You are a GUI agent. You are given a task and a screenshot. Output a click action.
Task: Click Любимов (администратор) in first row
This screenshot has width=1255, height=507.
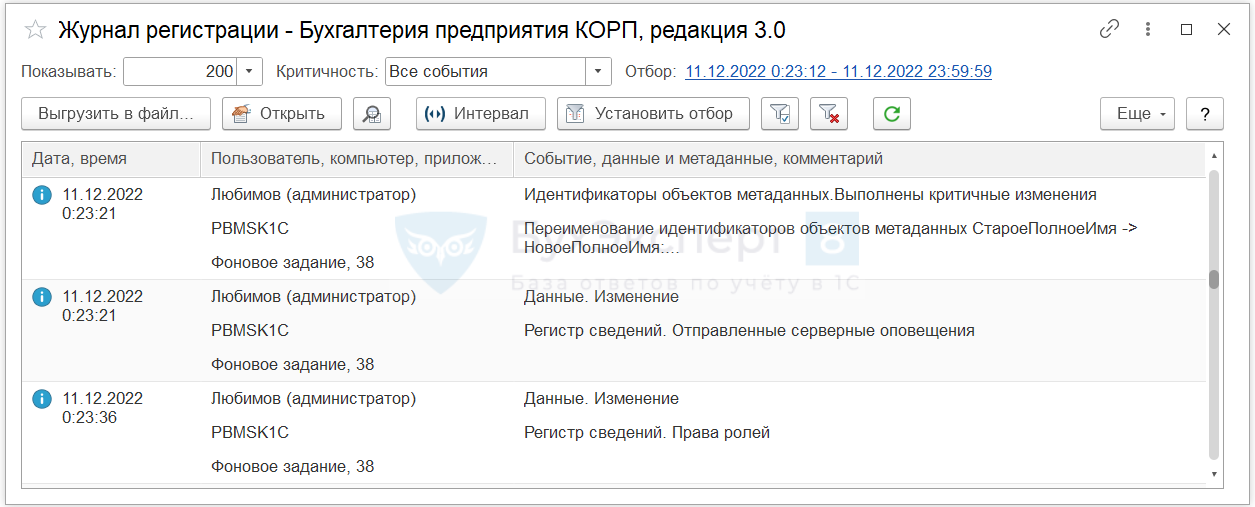[x=314, y=195]
